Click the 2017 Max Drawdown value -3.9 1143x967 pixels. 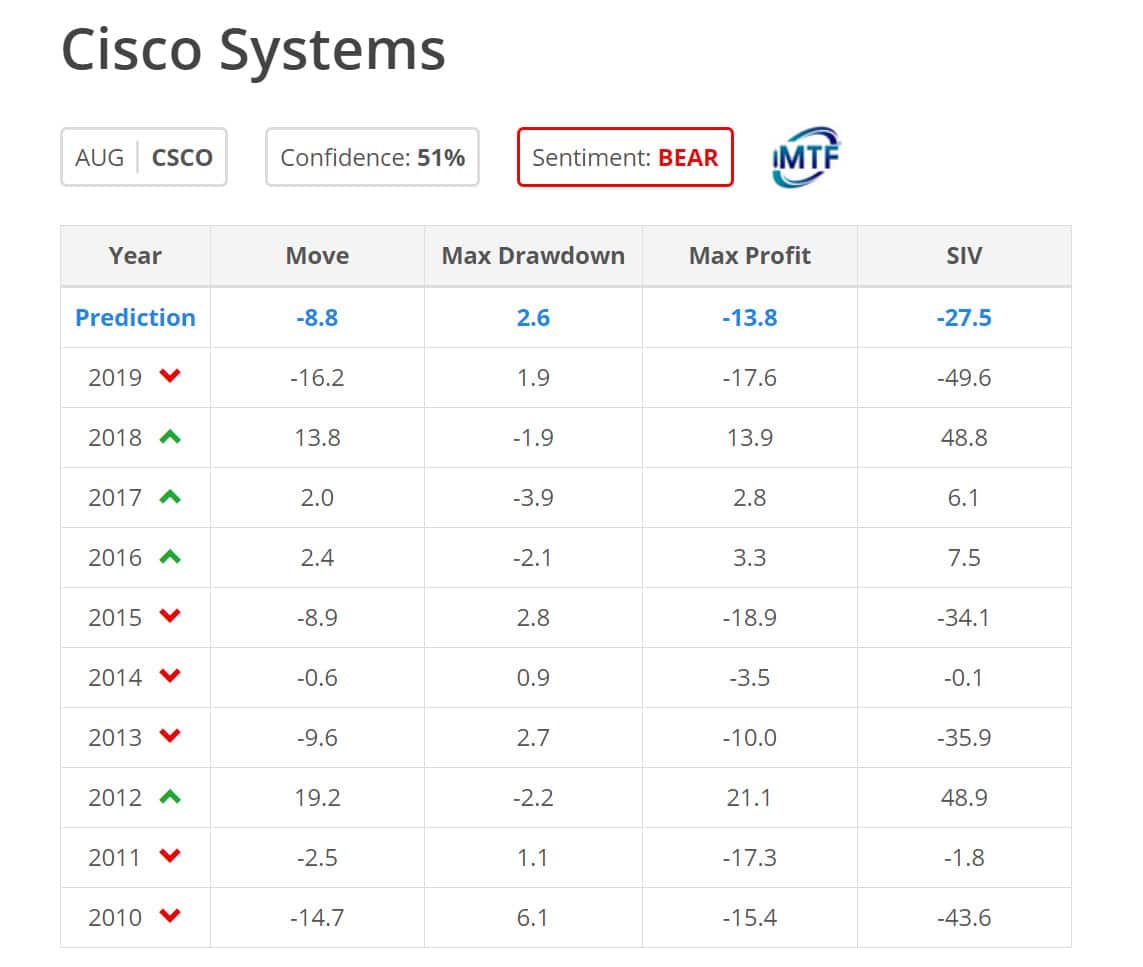click(534, 498)
